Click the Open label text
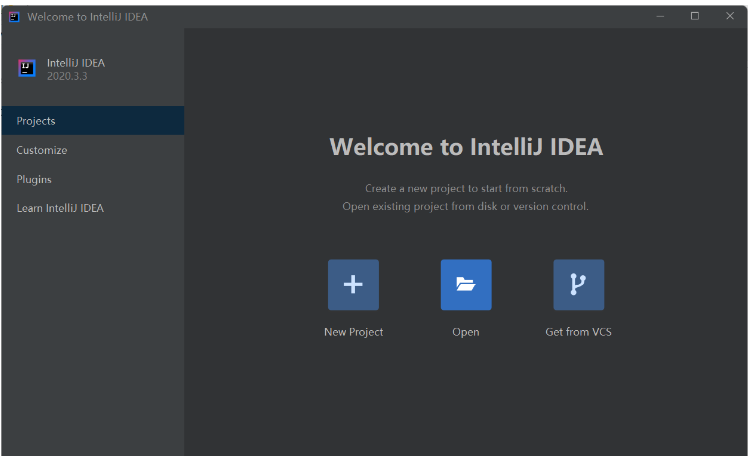 pos(466,332)
